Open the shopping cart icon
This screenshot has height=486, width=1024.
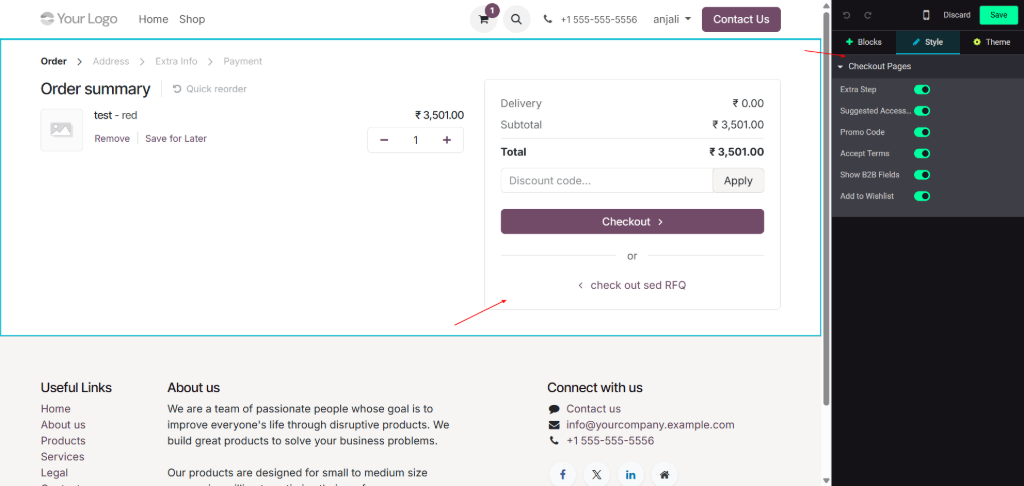[x=484, y=19]
